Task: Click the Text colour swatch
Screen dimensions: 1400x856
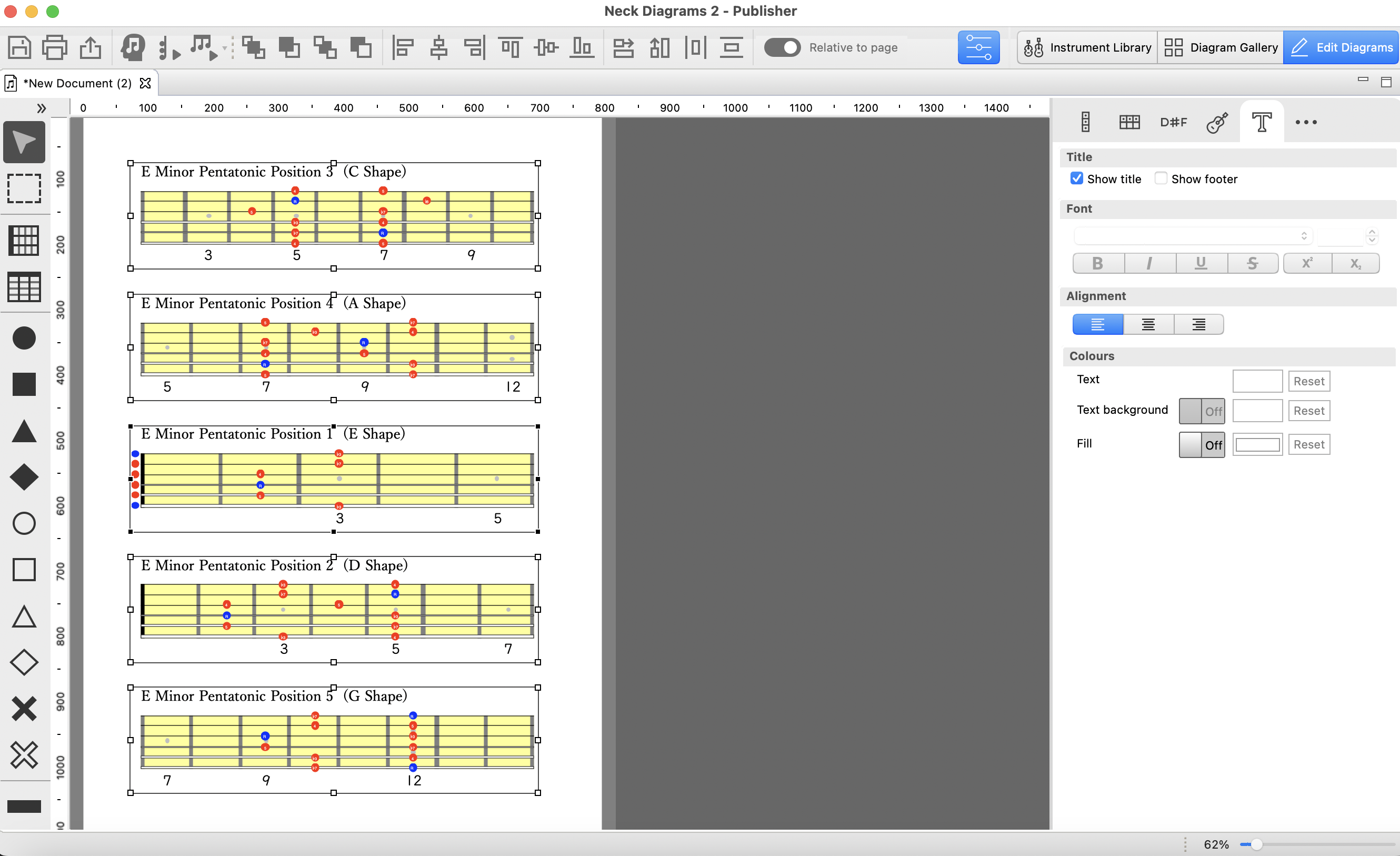Action: [1257, 381]
